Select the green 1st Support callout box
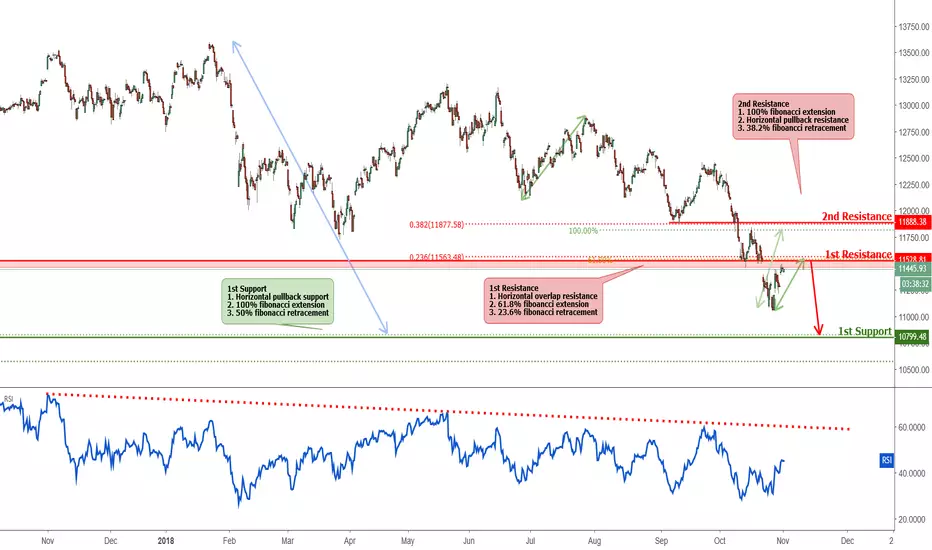Screen dimensions: 932x550 (x=278, y=301)
